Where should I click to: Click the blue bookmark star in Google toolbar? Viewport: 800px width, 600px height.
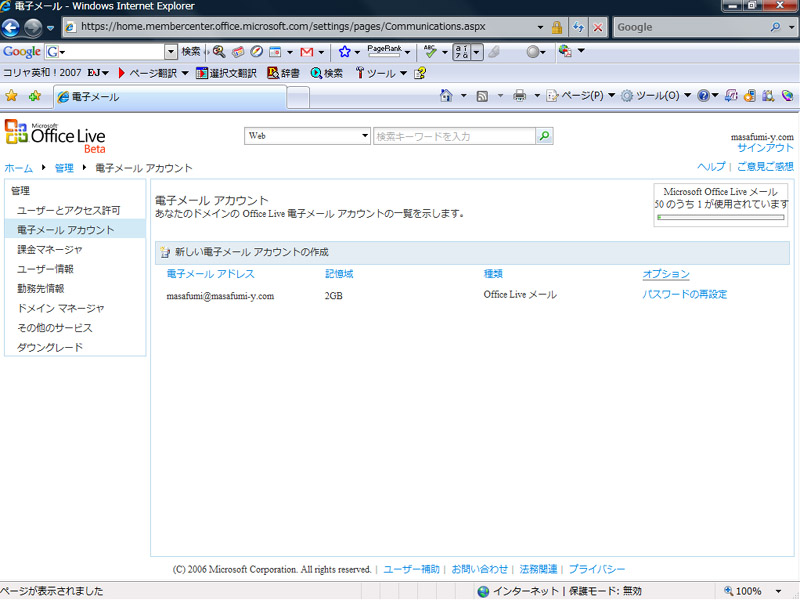tap(344, 52)
